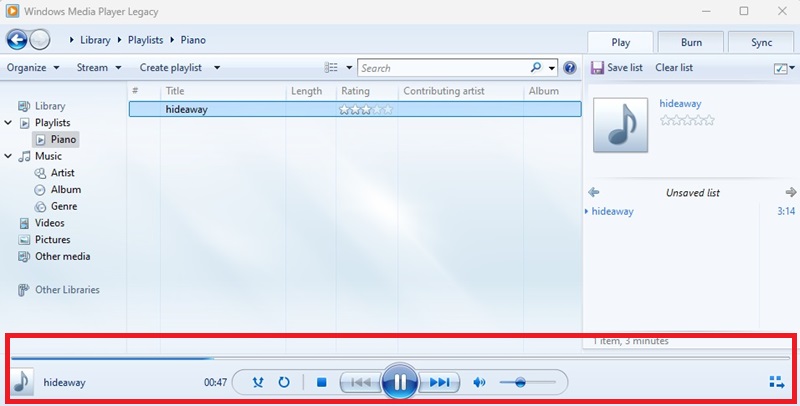Stop playback
Image resolution: width=800 pixels, height=406 pixels.
click(x=321, y=382)
